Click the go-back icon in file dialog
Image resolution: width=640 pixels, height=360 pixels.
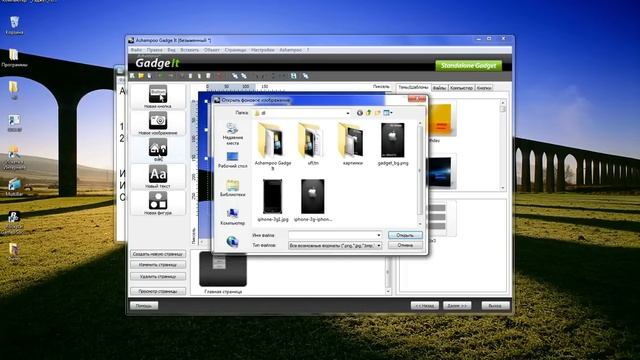click(360, 113)
